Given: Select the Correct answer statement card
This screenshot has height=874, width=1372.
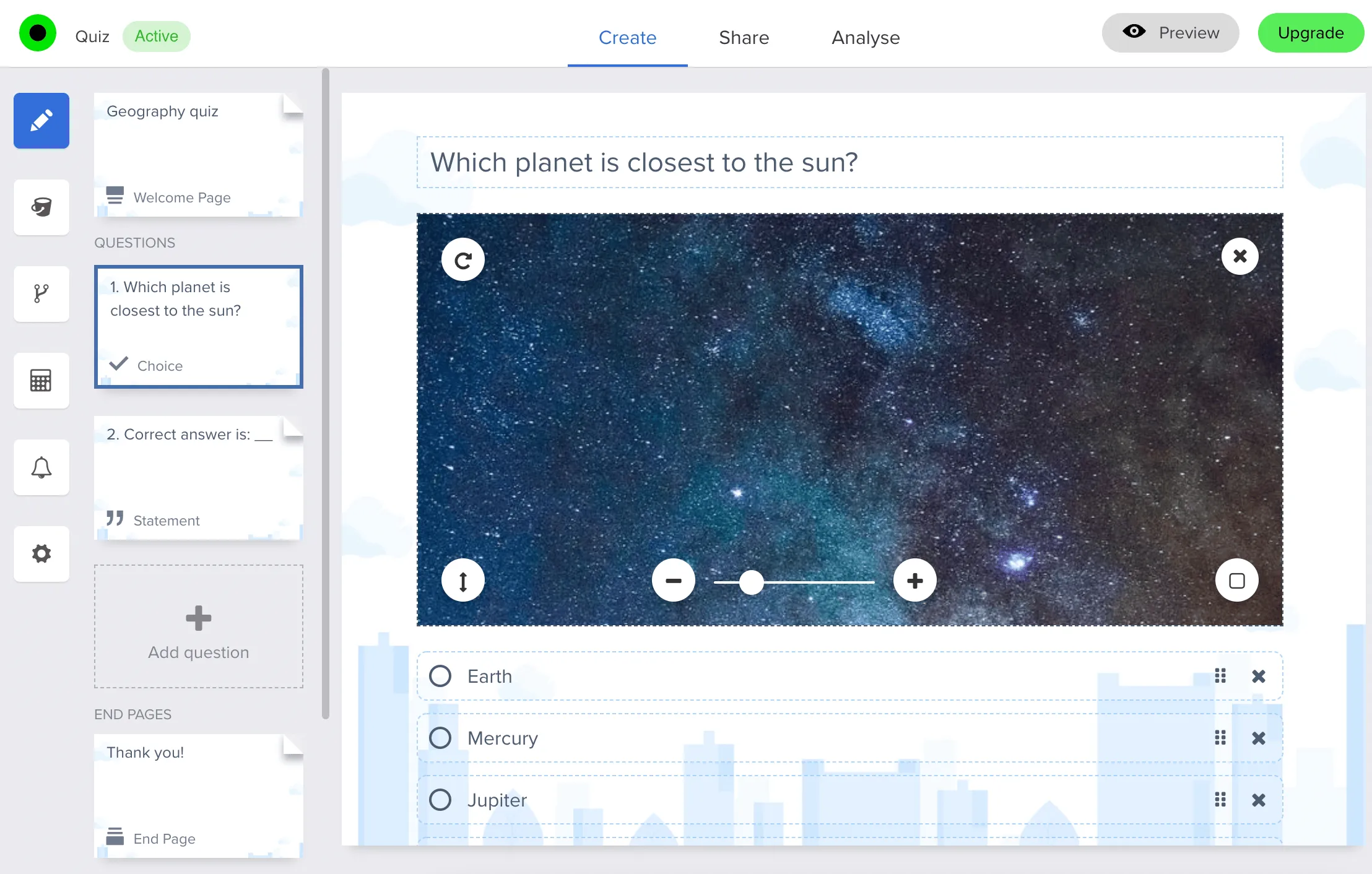Looking at the screenshot, I should [x=198, y=478].
